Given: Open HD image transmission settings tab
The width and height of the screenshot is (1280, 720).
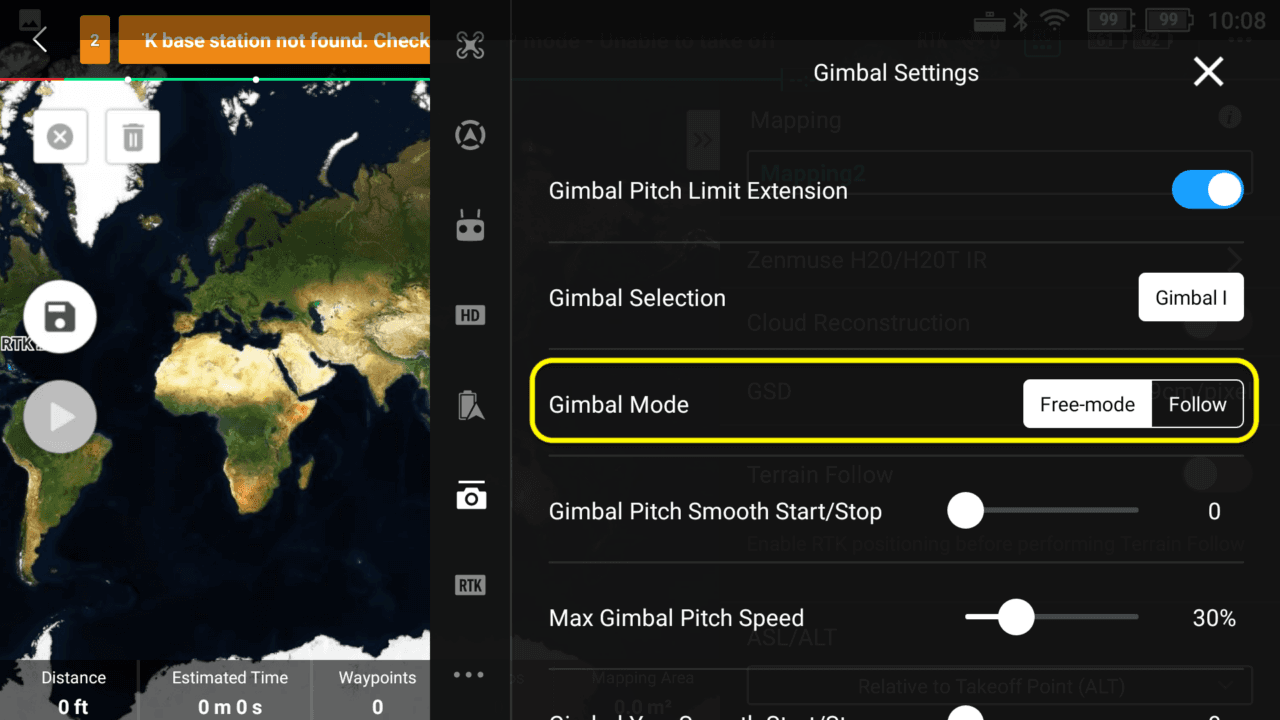Looking at the screenshot, I should click(x=470, y=316).
